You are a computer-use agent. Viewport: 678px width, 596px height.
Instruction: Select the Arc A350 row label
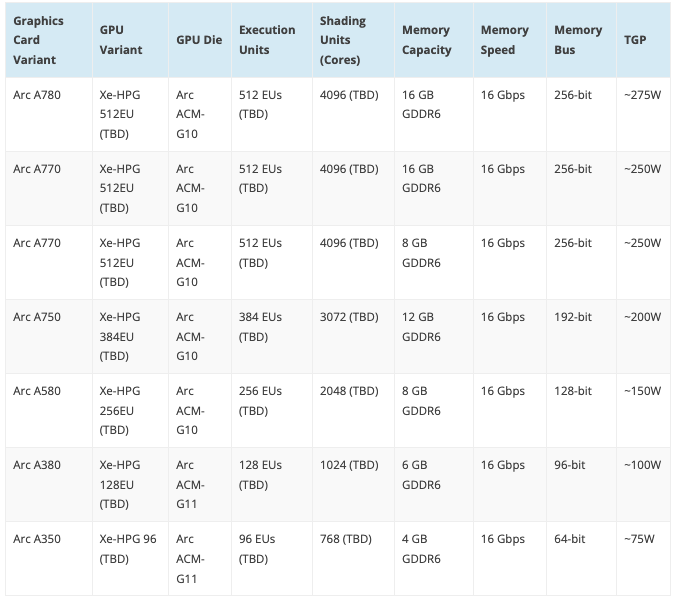pos(37,539)
